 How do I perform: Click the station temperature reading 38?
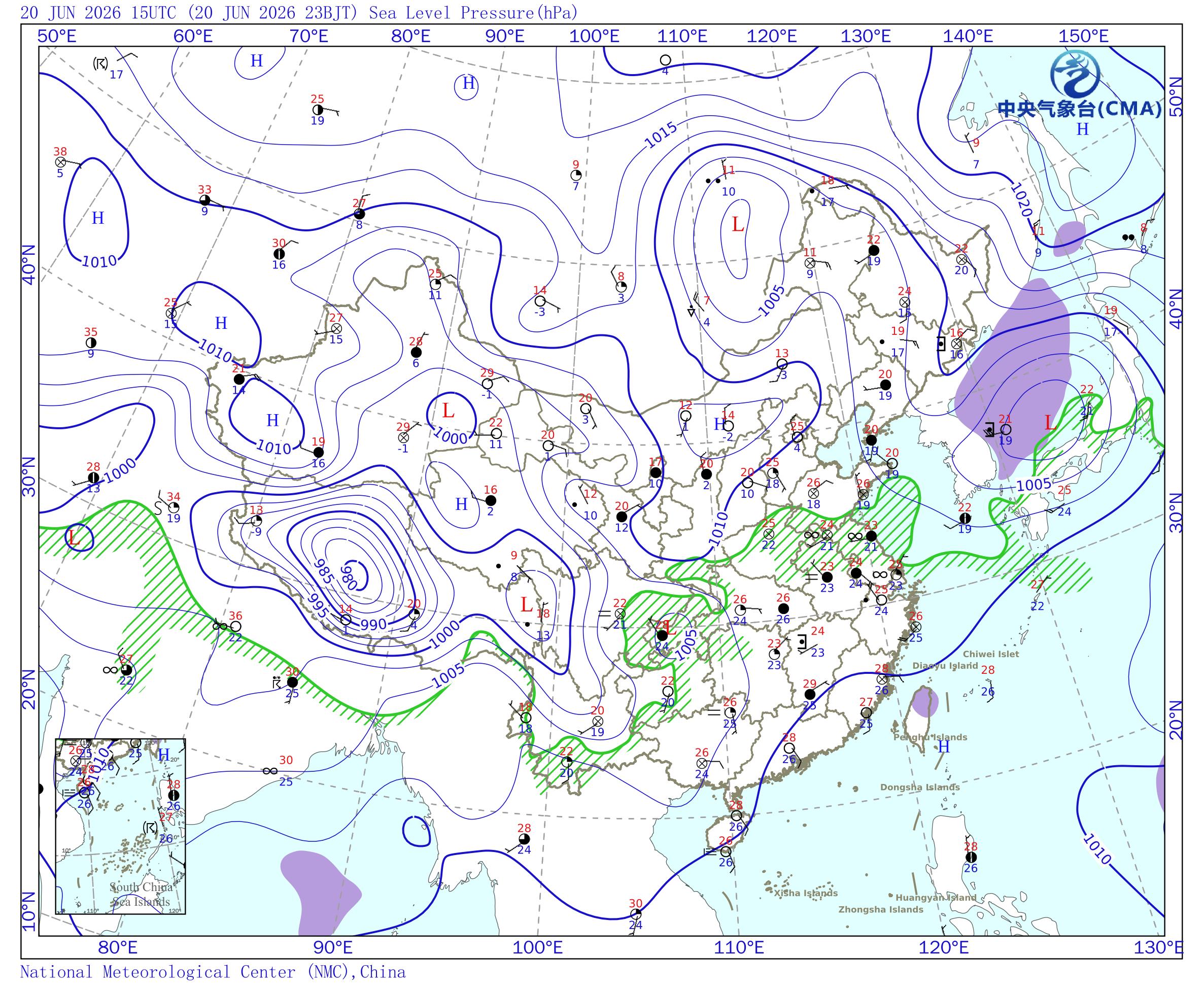click(60, 152)
